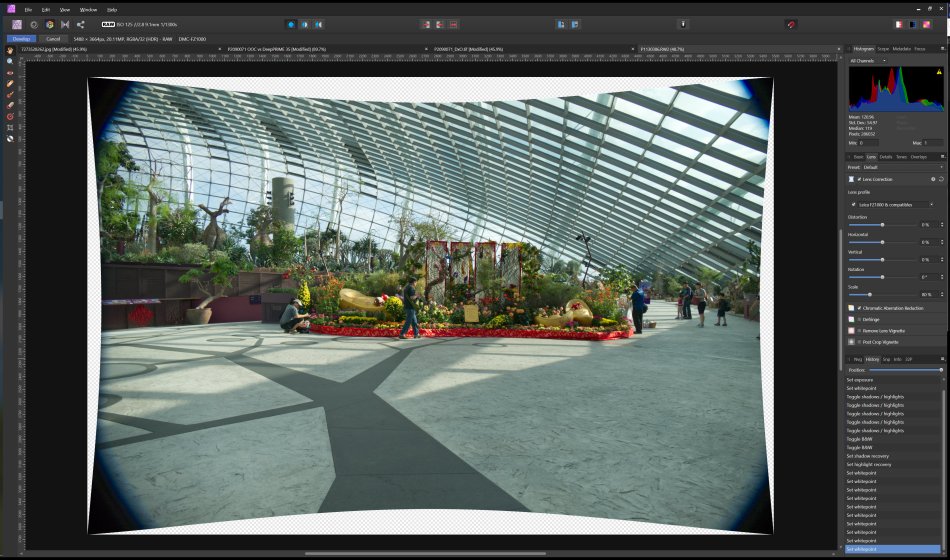The height and width of the screenshot is (560, 950).
Task: Choose the split view mode icon
Action: click(304, 24)
